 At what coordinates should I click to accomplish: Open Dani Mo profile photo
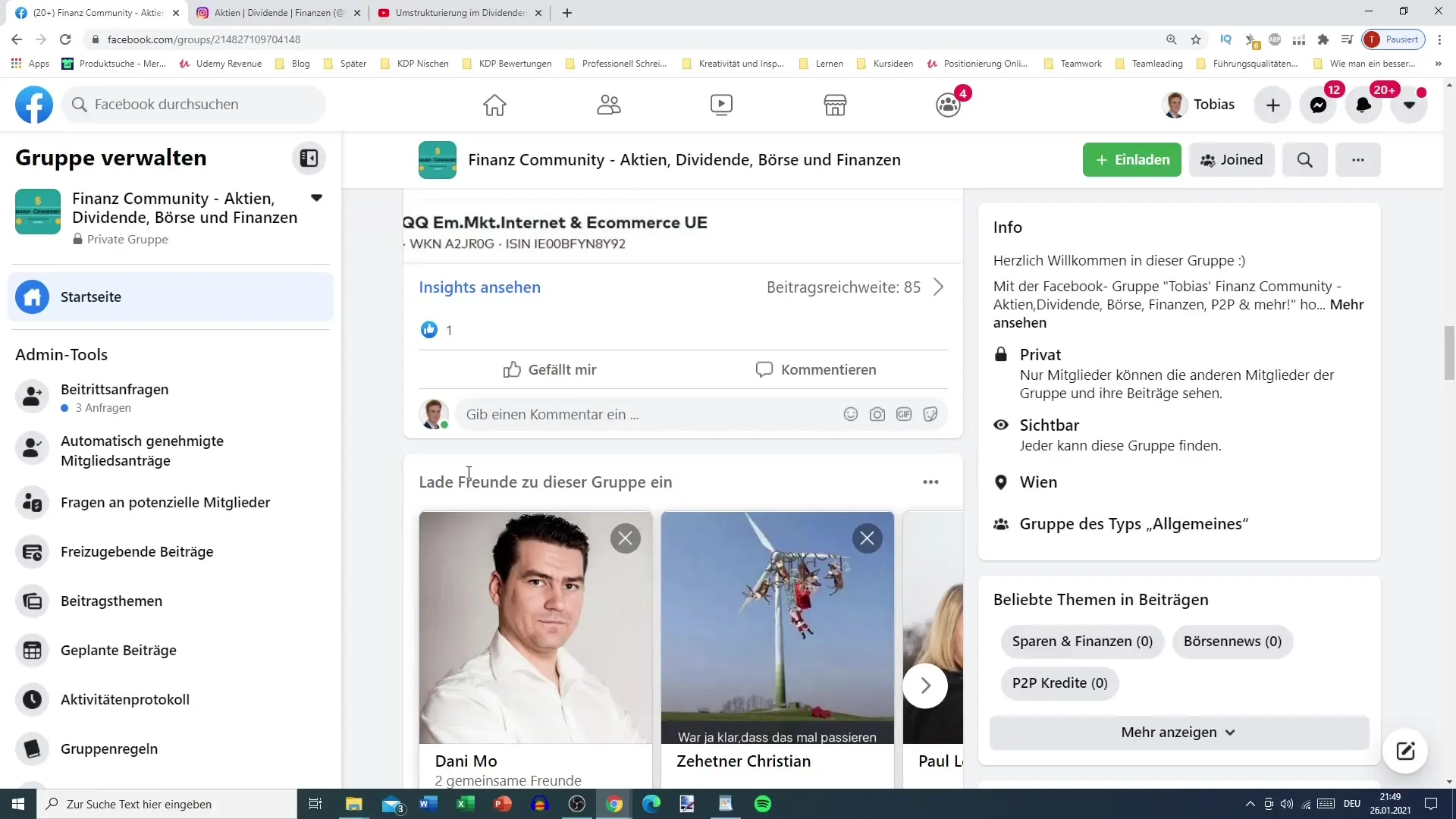coord(535,628)
